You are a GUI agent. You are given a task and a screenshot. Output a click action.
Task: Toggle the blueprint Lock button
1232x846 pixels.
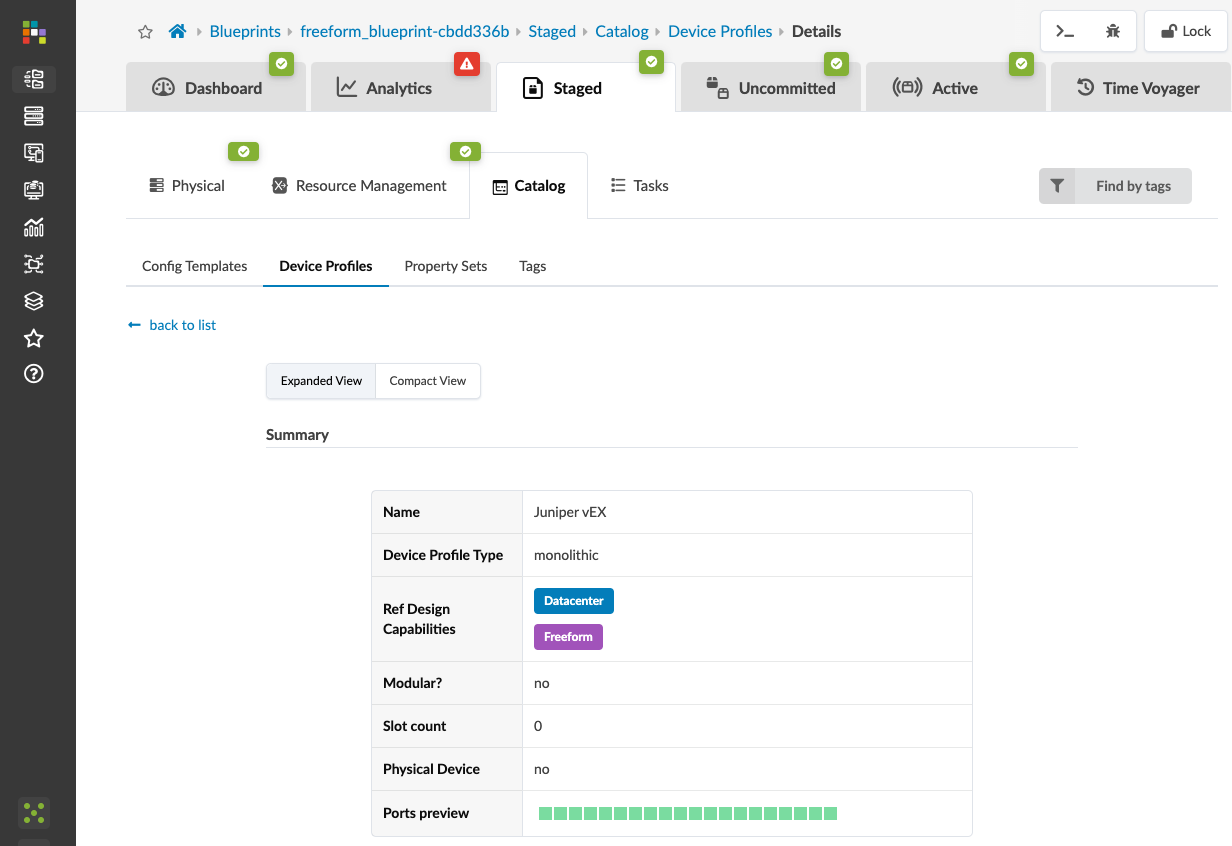tap(1186, 31)
